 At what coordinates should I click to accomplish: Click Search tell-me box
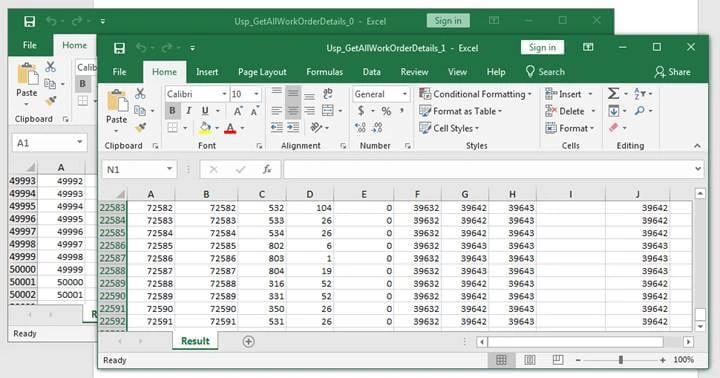pos(545,72)
